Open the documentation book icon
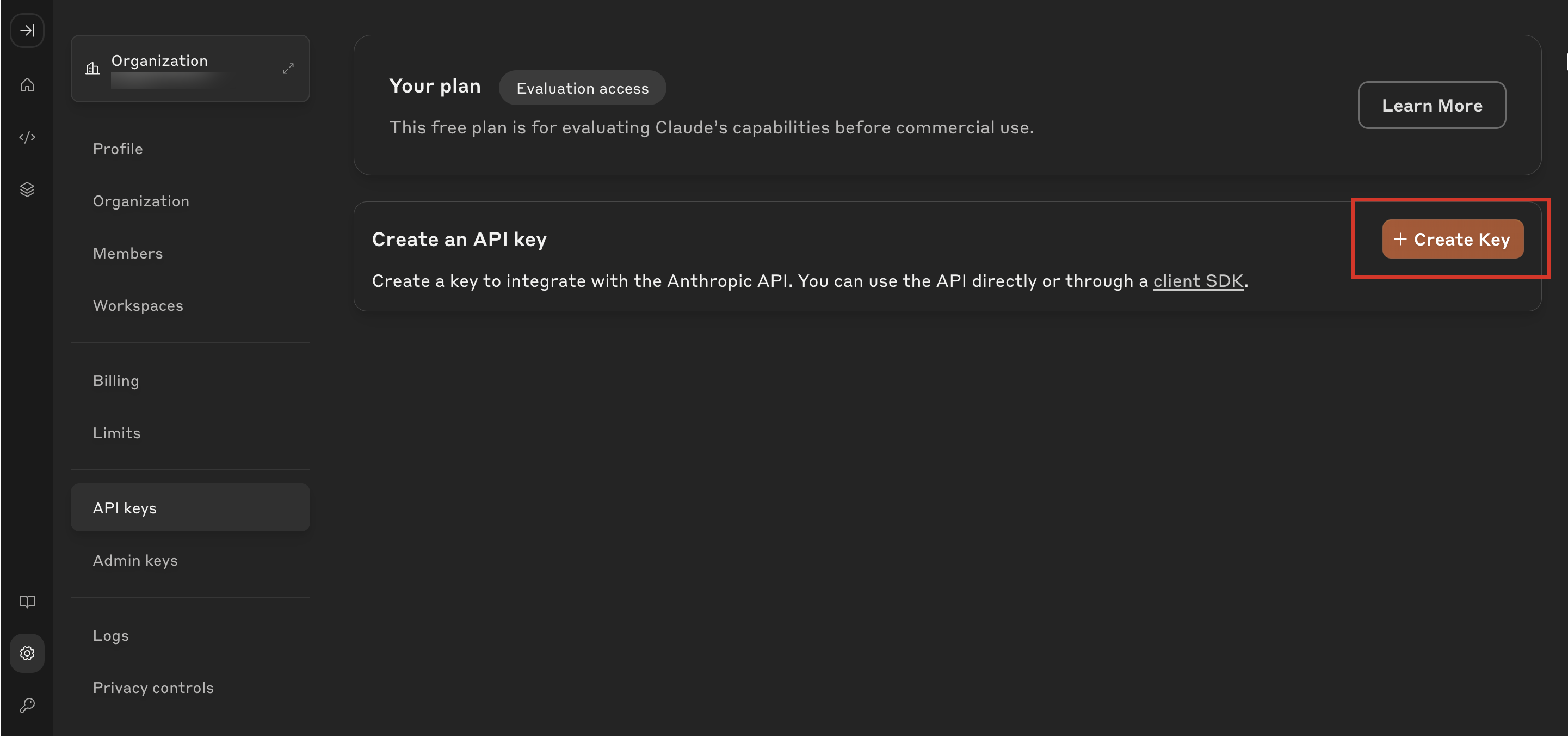1568x736 pixels. (x=27, y=602)
